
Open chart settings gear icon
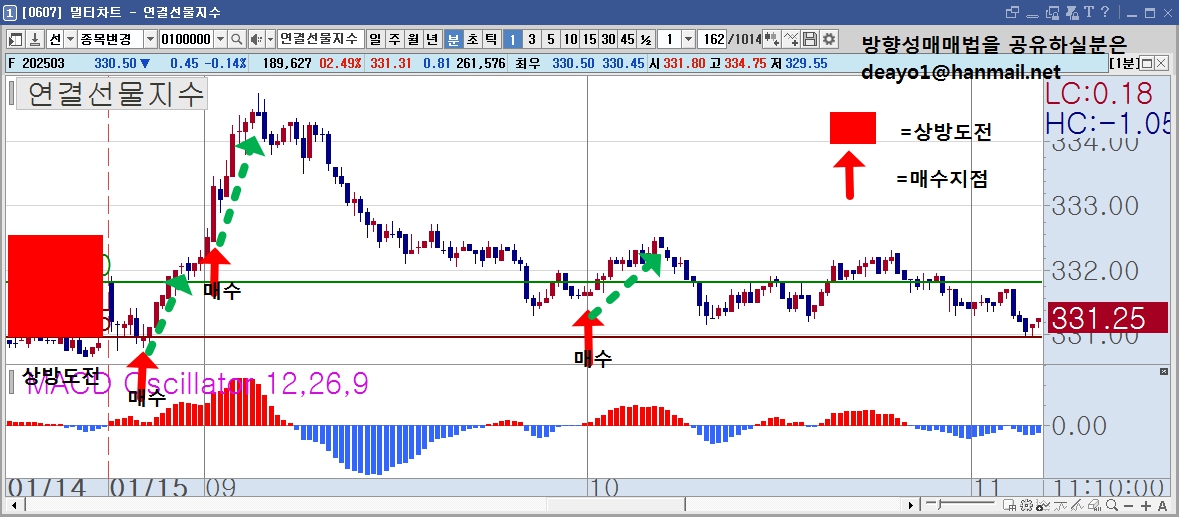click(829, 39)
